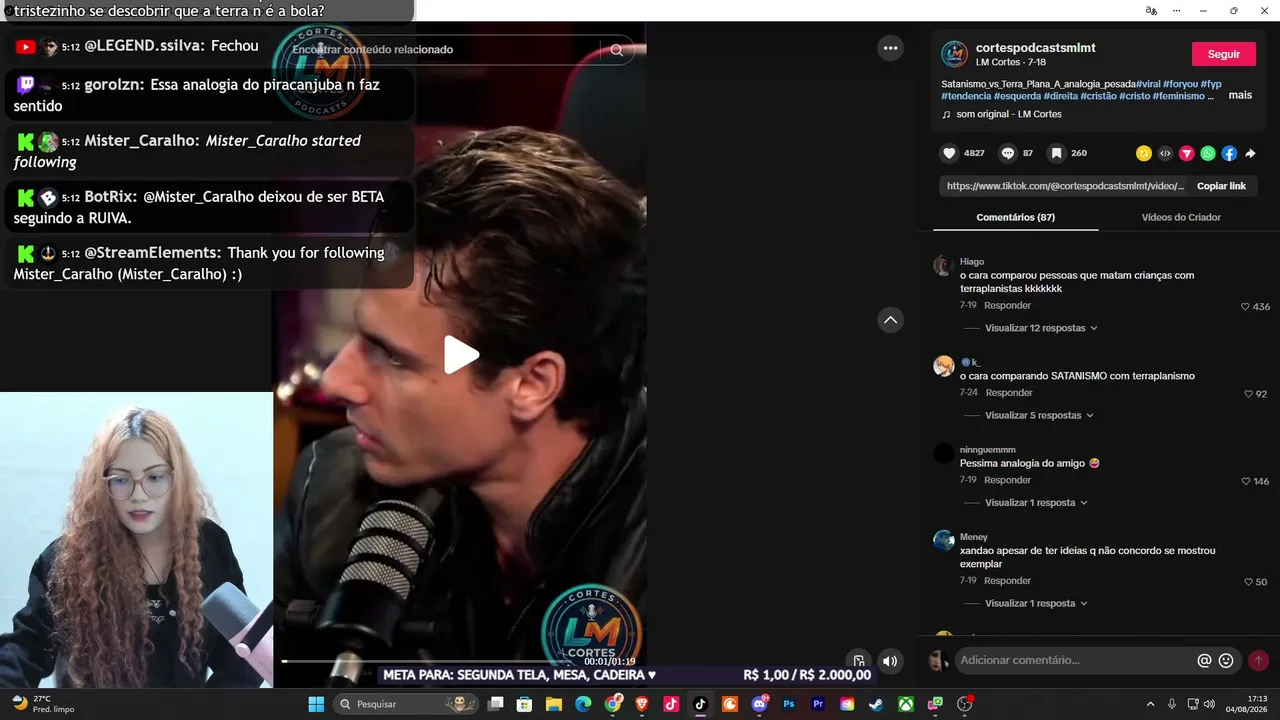Open the LM Cortes profile avatar

click(954, 54)
